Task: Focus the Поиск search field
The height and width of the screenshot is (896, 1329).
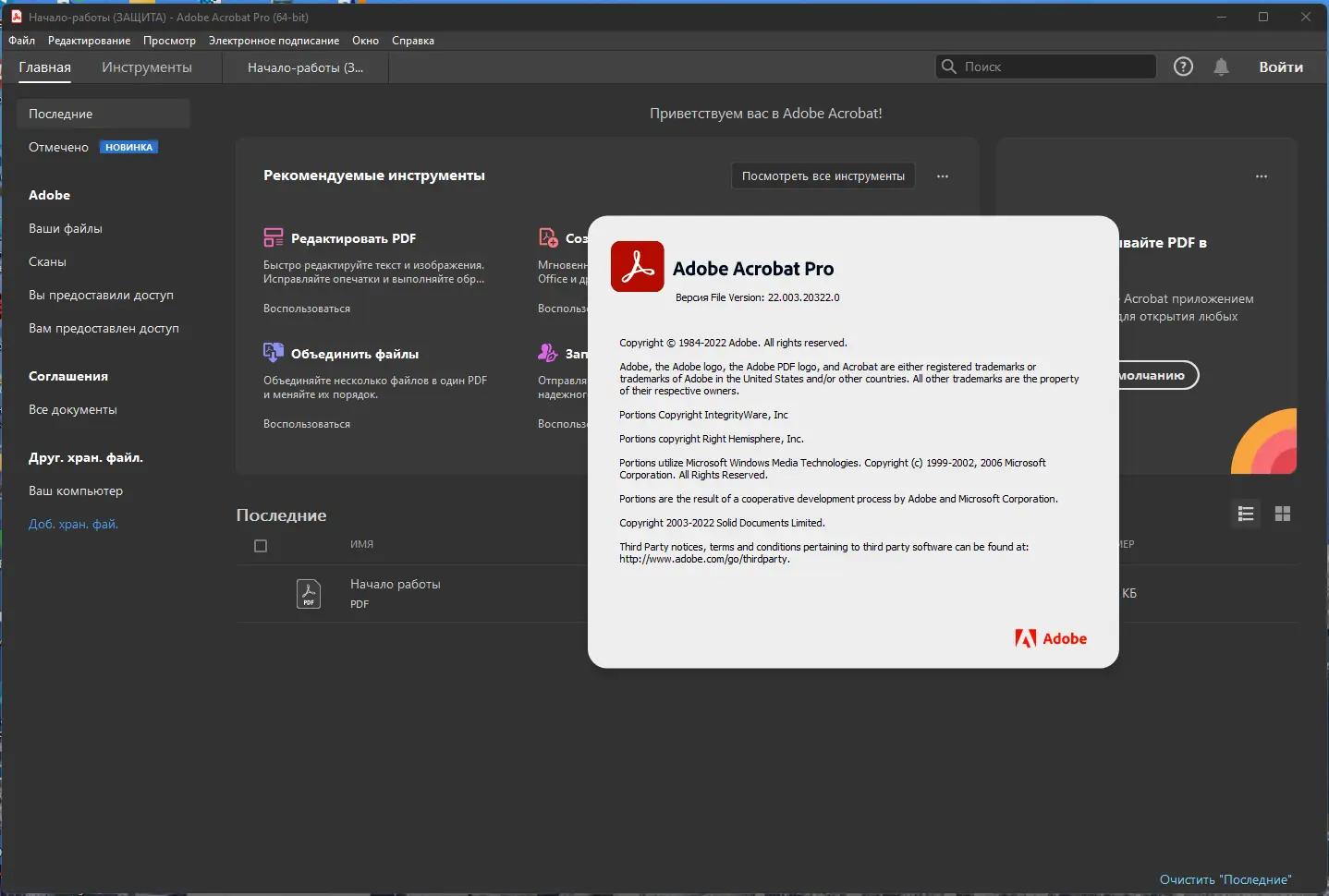Action: 1046,67
